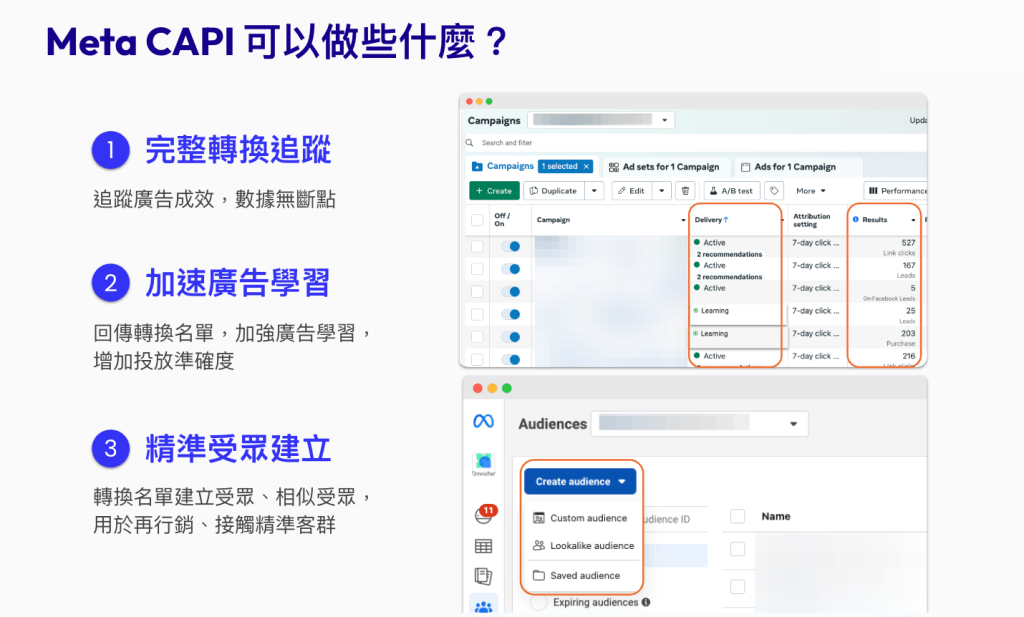Open the ad account dropdown beside Campaigns

coord(601,119)
